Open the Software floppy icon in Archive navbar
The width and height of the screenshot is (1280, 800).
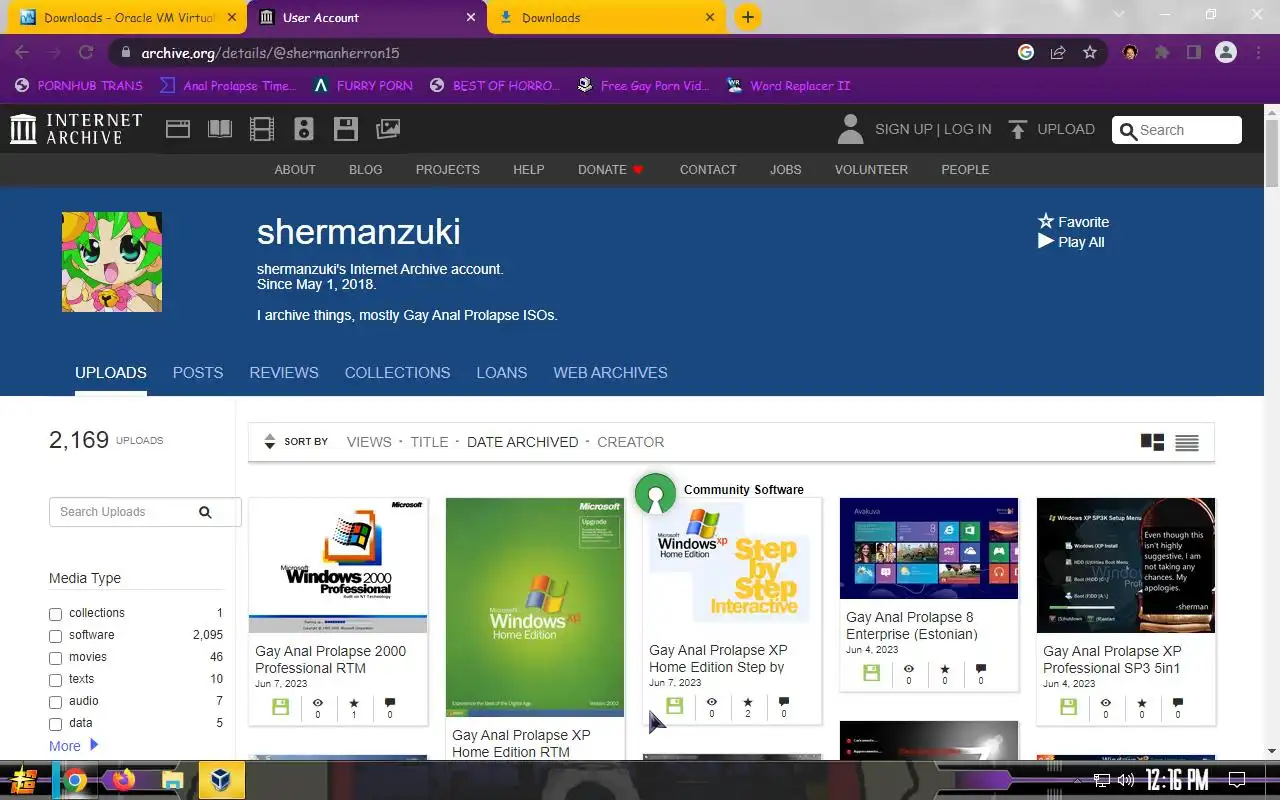pos(346,129)
